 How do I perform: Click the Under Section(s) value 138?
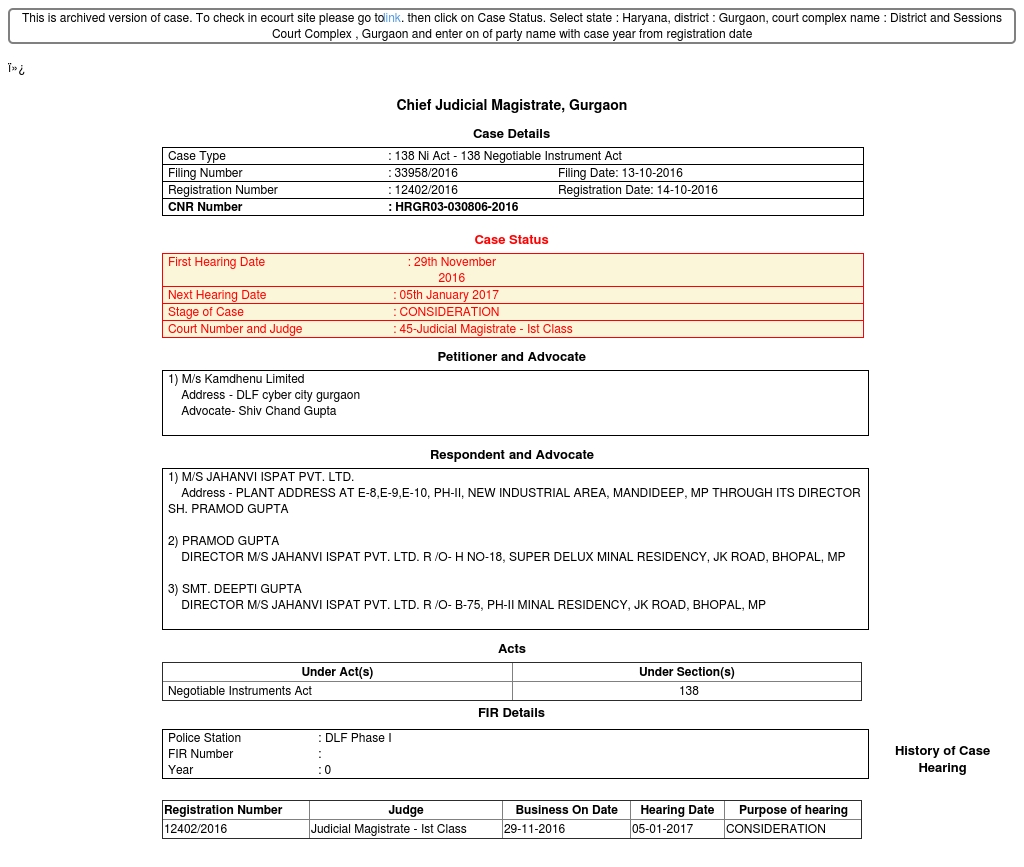coord(688,691)
